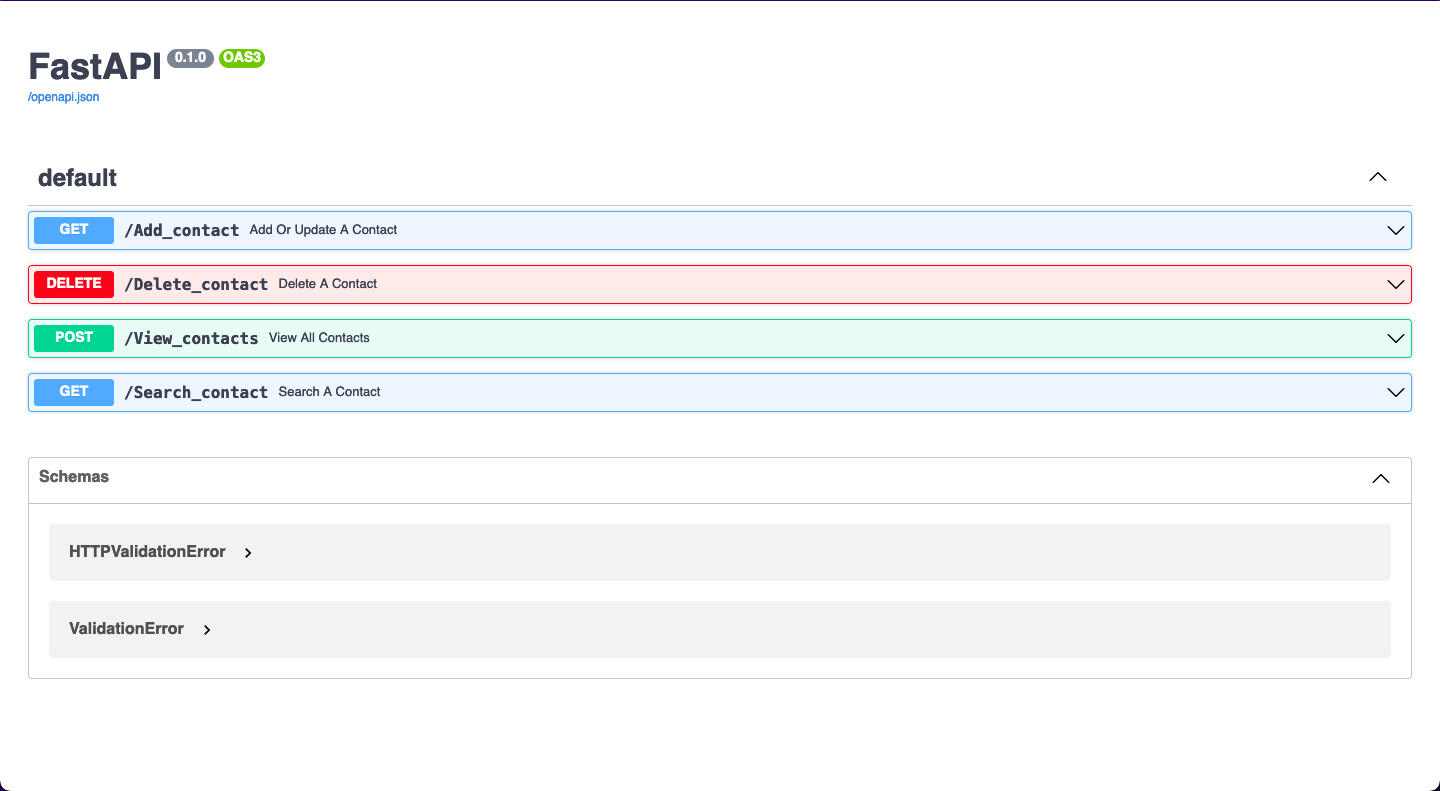Click the DELETE method badge

pyautogui.click(x=74, y=284)
